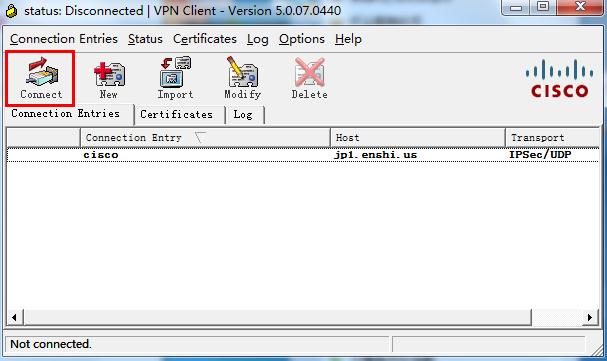Click the Cisco logo
Image resolution: width=607 pixels, height=361 pixels.
coord(559,79)
